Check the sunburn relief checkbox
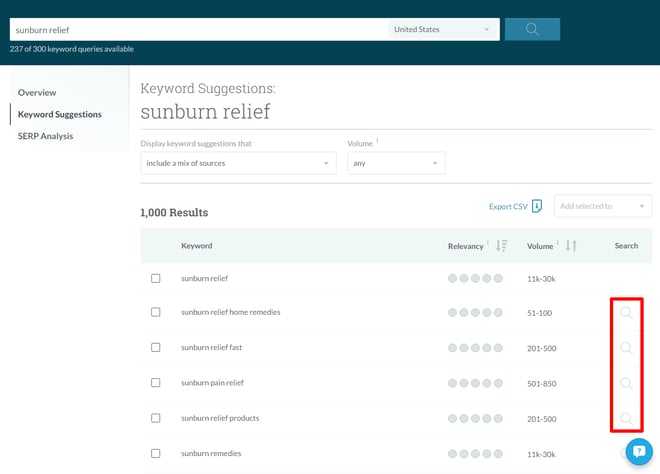The width and height of the screenshot is (660, 474). (x=156, y=278)
